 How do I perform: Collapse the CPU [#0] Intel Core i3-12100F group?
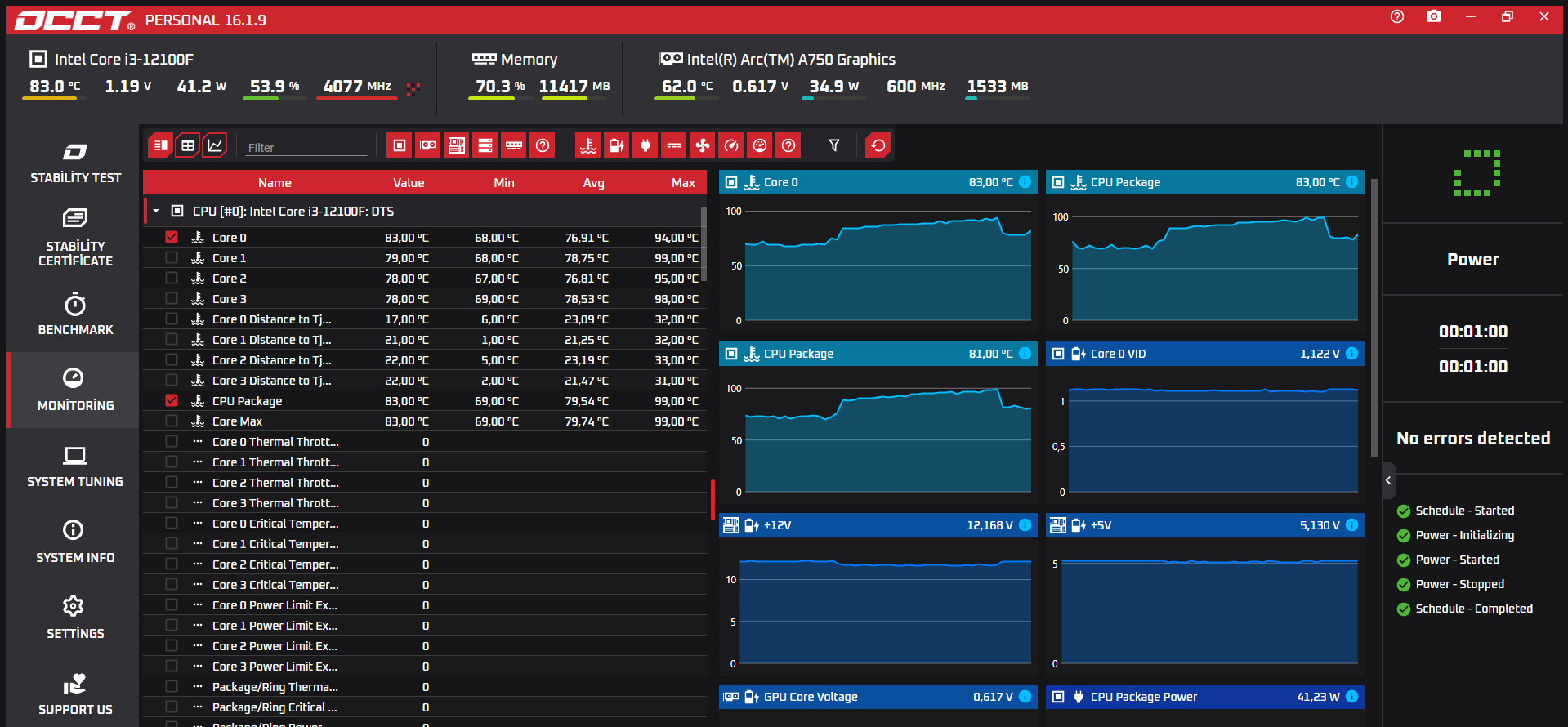click(x=156, y=211)
